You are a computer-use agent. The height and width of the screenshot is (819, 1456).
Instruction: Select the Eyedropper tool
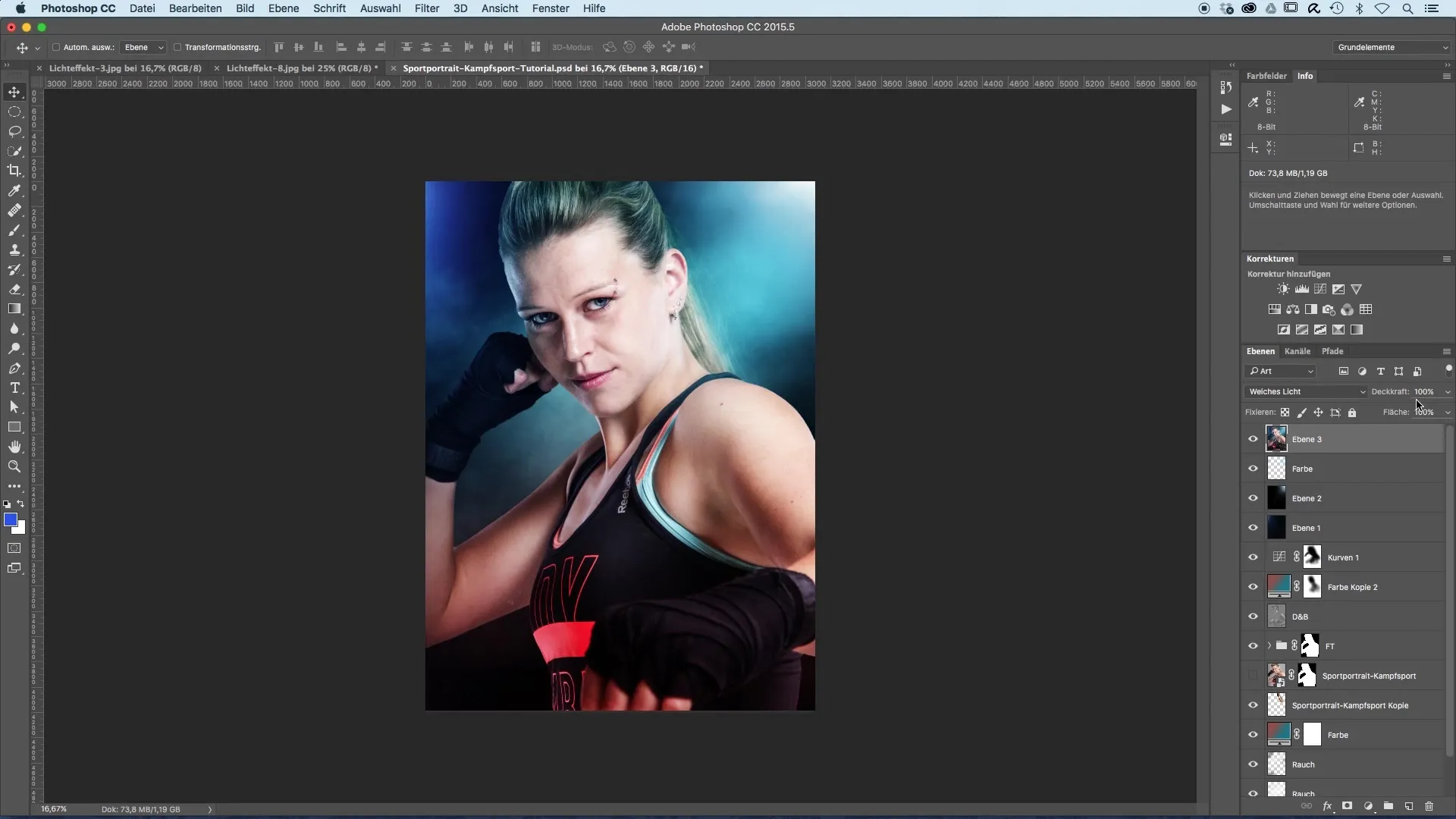pyautogui.click(x=14, y=190)
